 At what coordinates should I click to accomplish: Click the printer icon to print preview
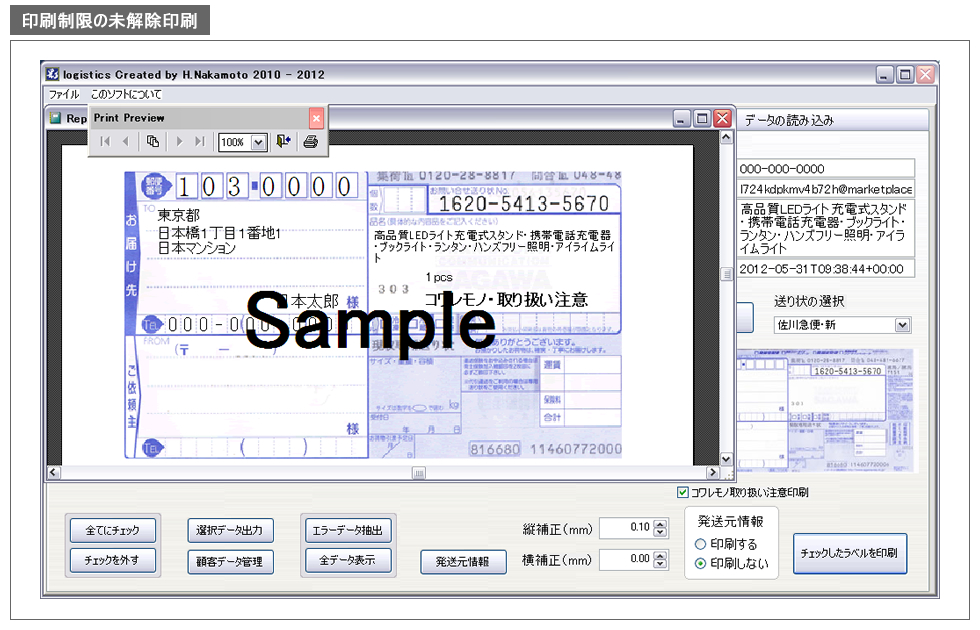(x=312, y=141)
